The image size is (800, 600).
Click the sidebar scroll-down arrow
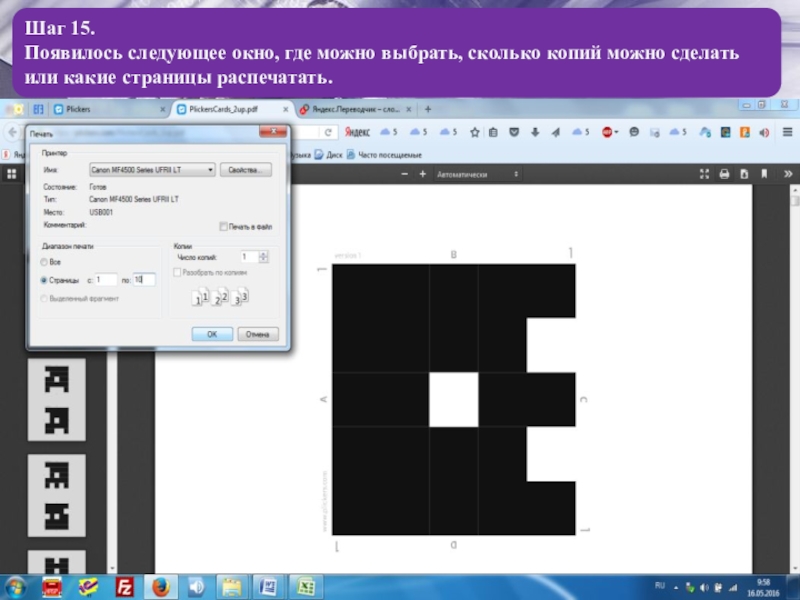[x=112, y=569]
